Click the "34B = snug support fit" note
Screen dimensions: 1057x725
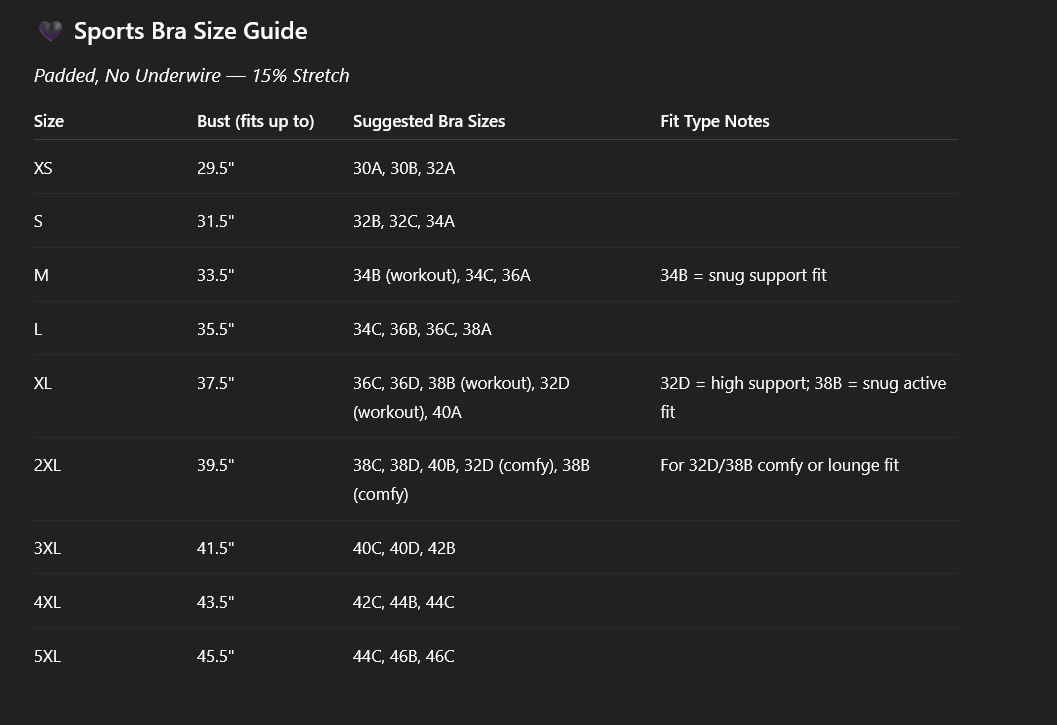pos(743,275)
